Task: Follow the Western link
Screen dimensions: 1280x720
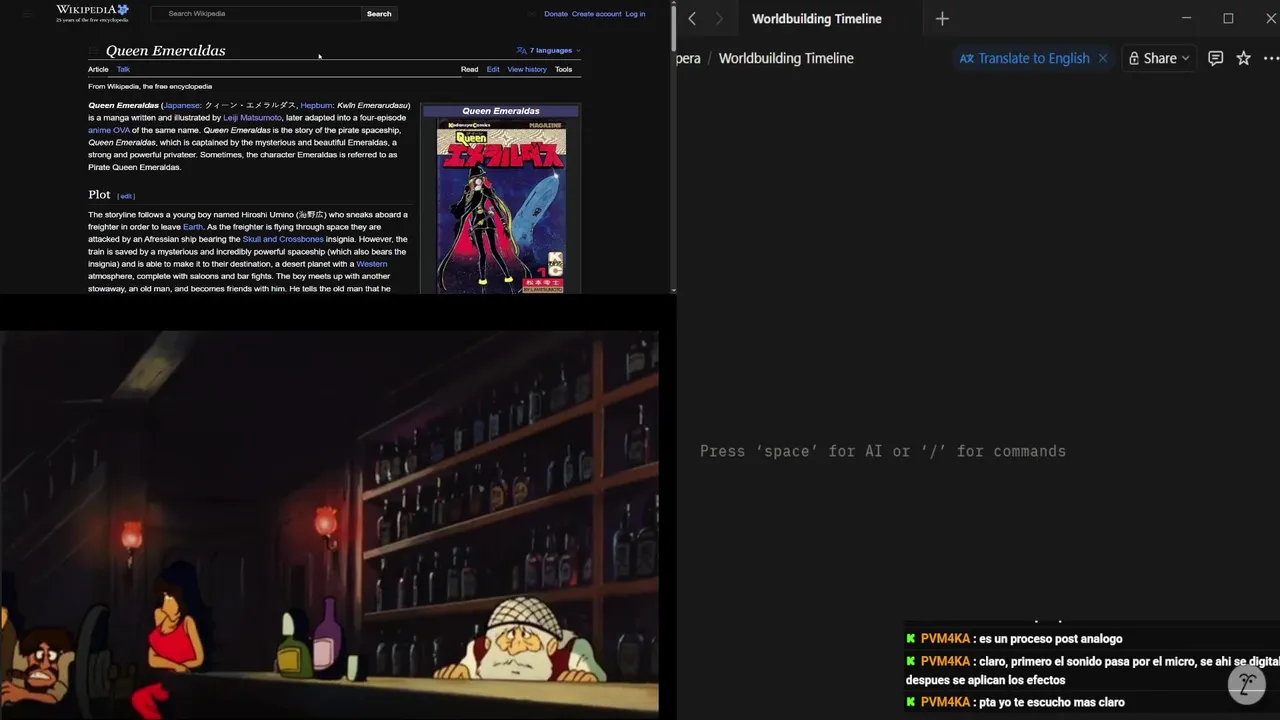Action: pos(372,264)
